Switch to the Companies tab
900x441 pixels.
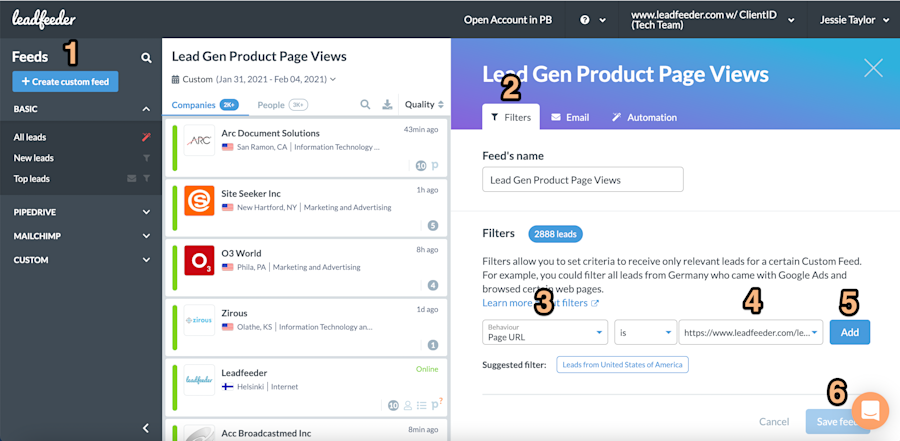[x=205, y=105]
